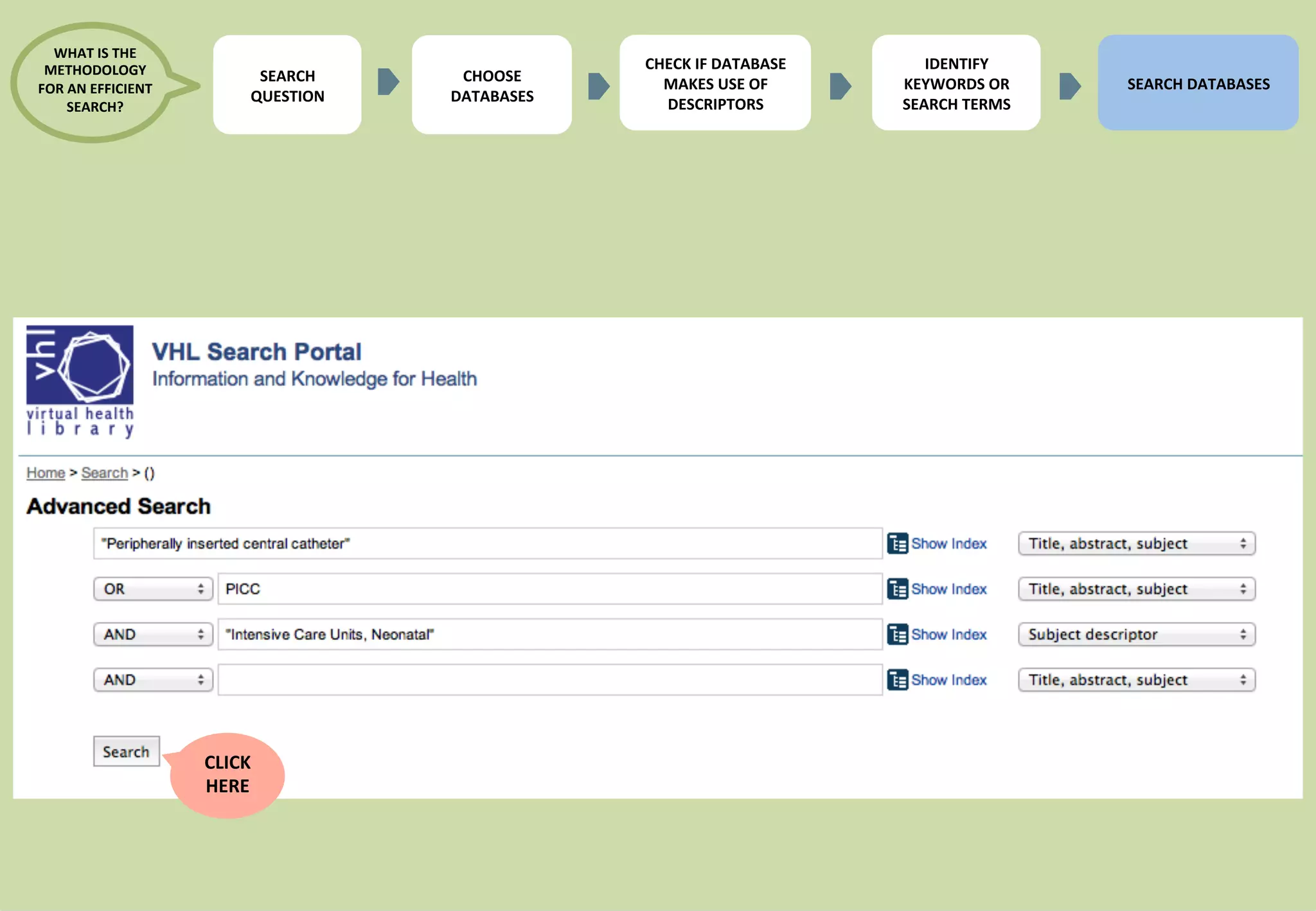Open the AND operator dropdown before Intensive Care Units
1316x911 pixels.
[153, 635]
